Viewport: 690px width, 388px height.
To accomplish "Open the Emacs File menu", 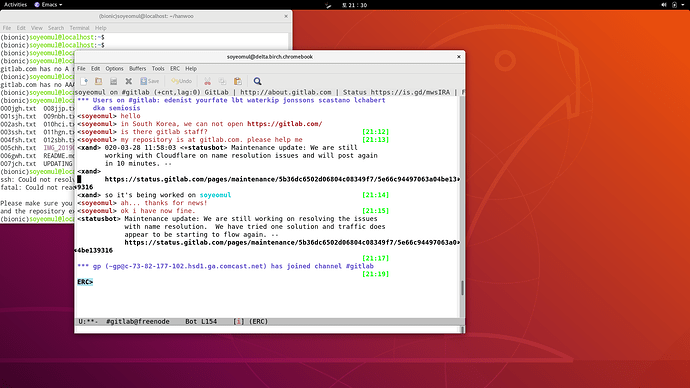I will [81, 69].
